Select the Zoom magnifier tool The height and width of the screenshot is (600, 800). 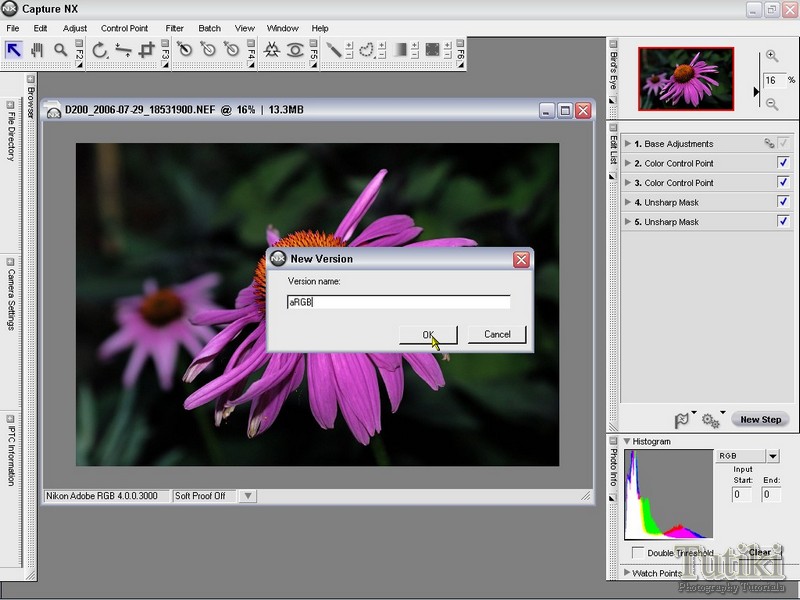[x=61, y=50]
